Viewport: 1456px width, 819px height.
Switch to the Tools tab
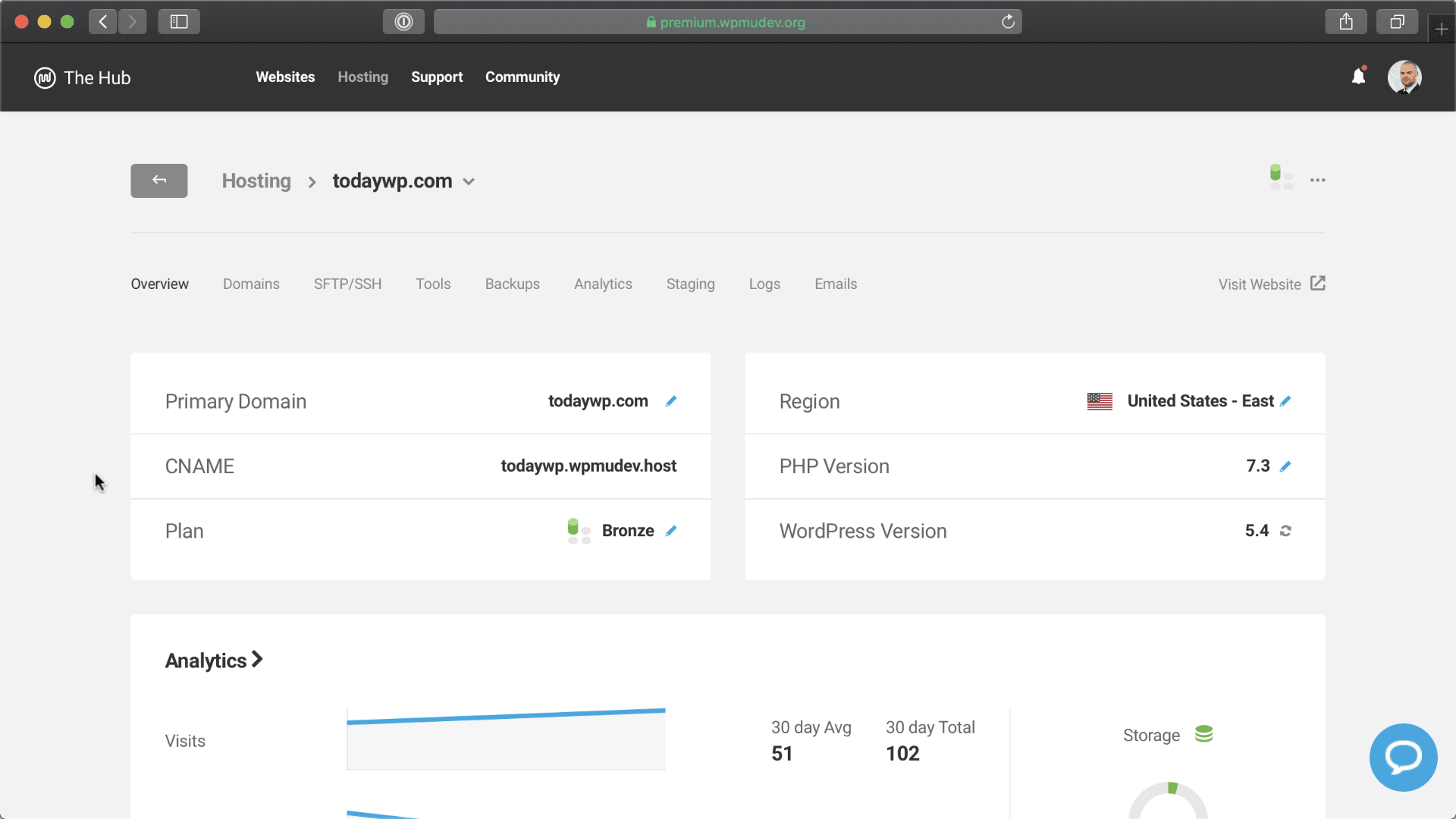click(x=433, y=284)
